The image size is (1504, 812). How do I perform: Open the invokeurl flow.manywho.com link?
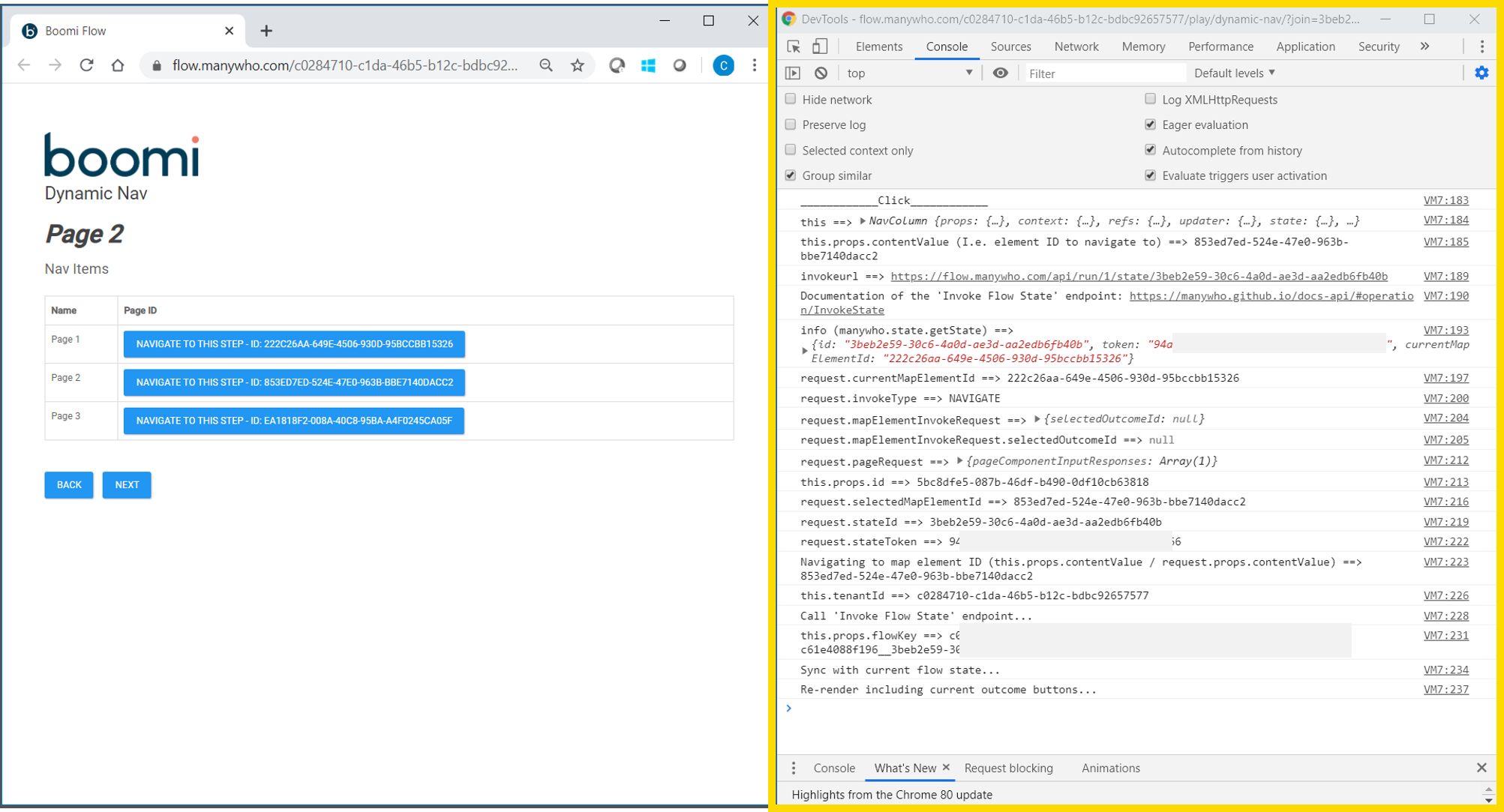[1137, 276]
